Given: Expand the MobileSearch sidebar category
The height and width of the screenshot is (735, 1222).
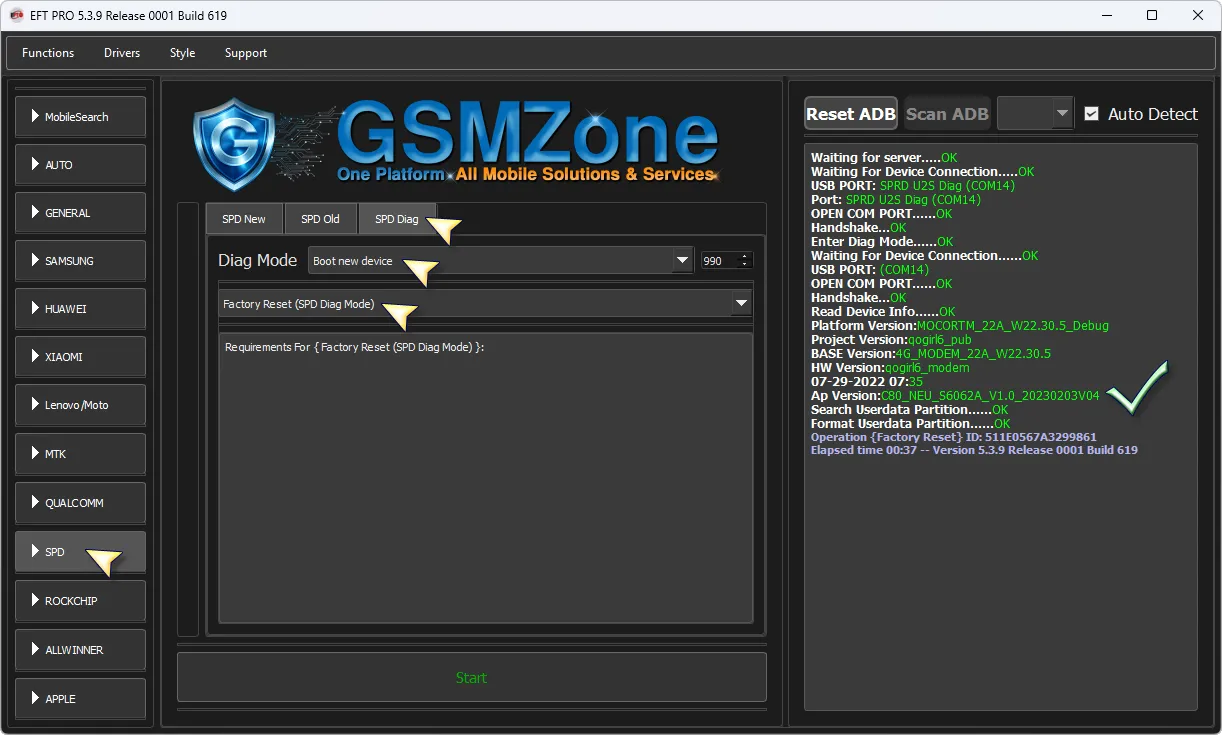Looking at the screenshot, I should point(80,117).
